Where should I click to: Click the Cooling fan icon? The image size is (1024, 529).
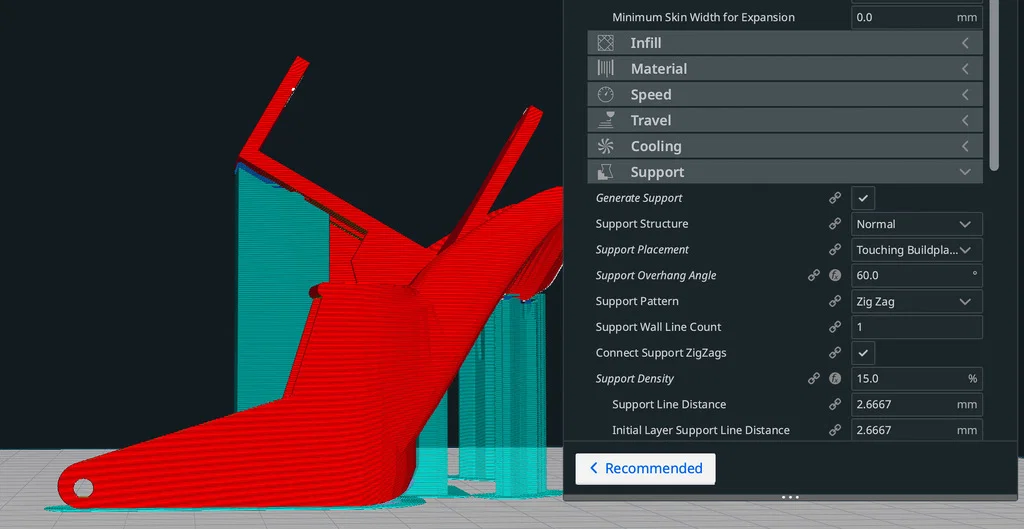[605, 146]
